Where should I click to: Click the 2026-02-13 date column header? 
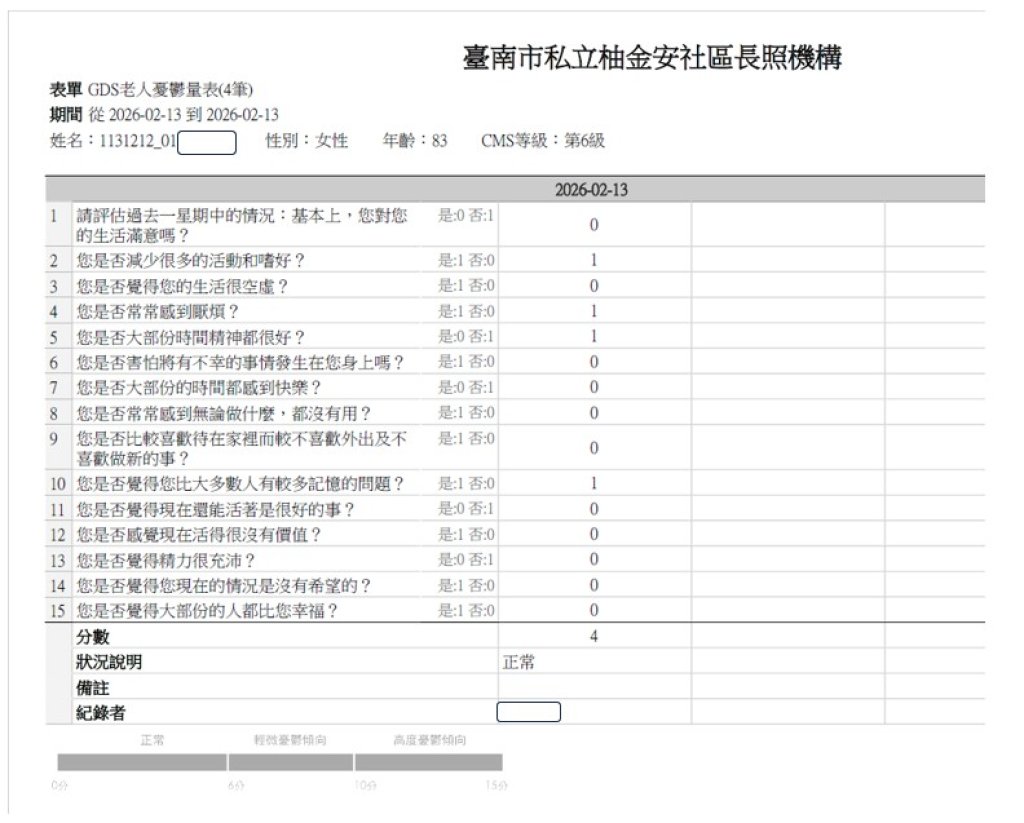tap(593, 190)
